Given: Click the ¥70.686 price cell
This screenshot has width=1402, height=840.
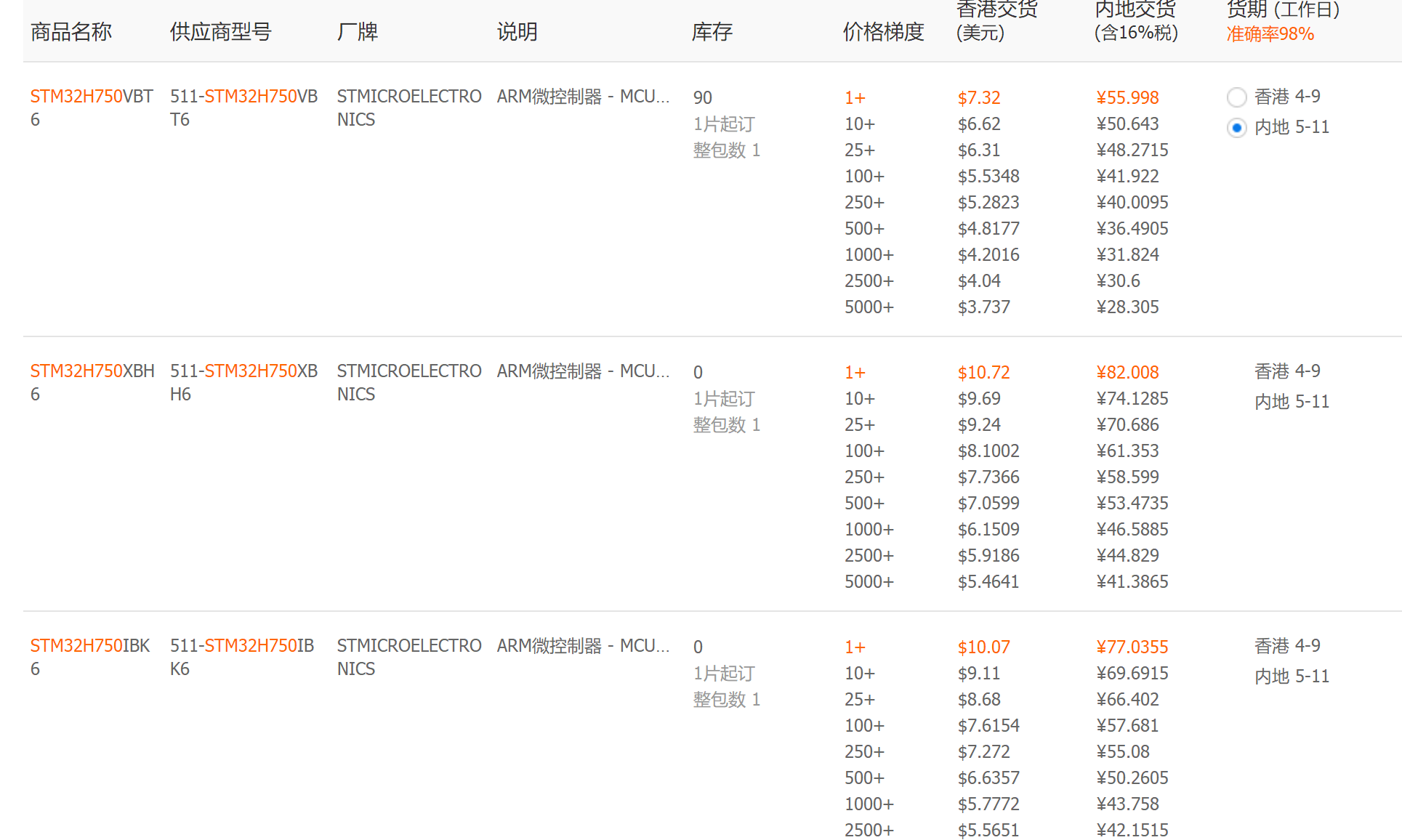Looking at the screenshot, I should 1127,424.
